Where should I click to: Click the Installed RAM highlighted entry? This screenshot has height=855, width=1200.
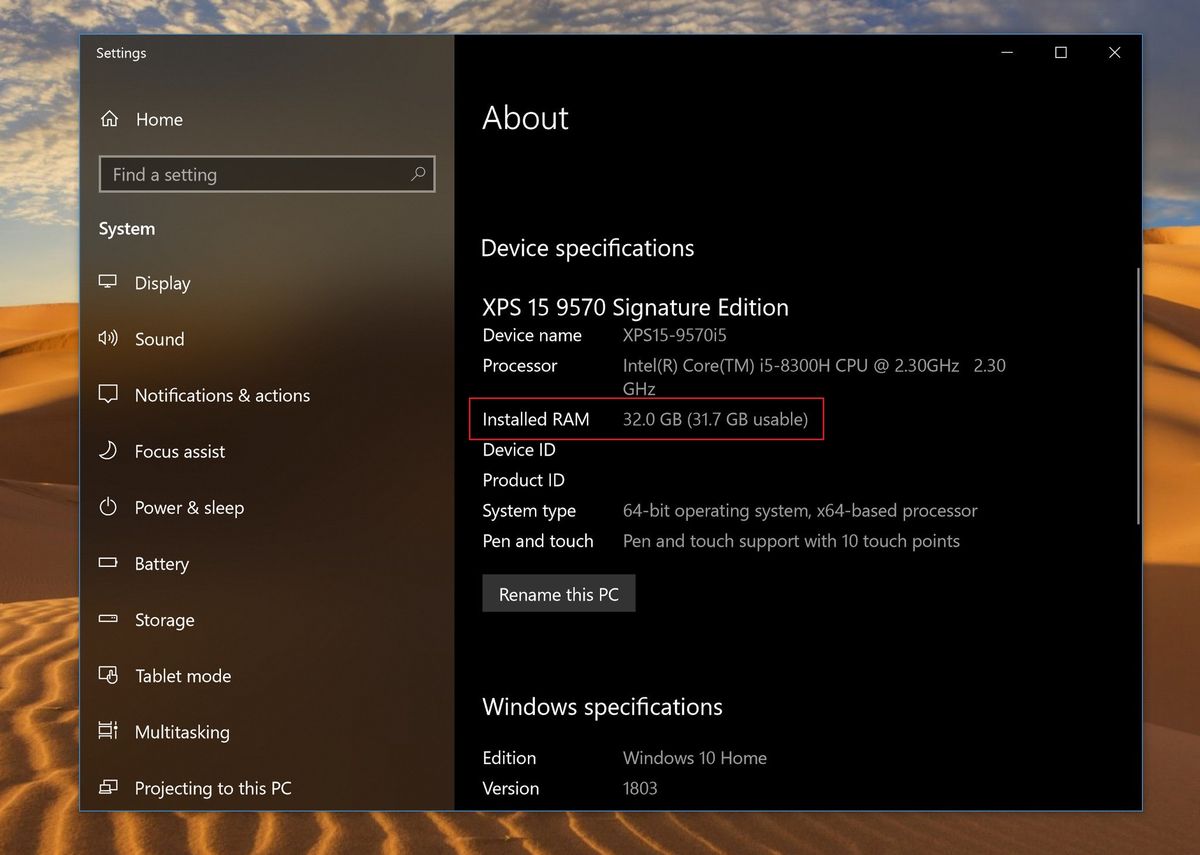[x=646, y=419]
